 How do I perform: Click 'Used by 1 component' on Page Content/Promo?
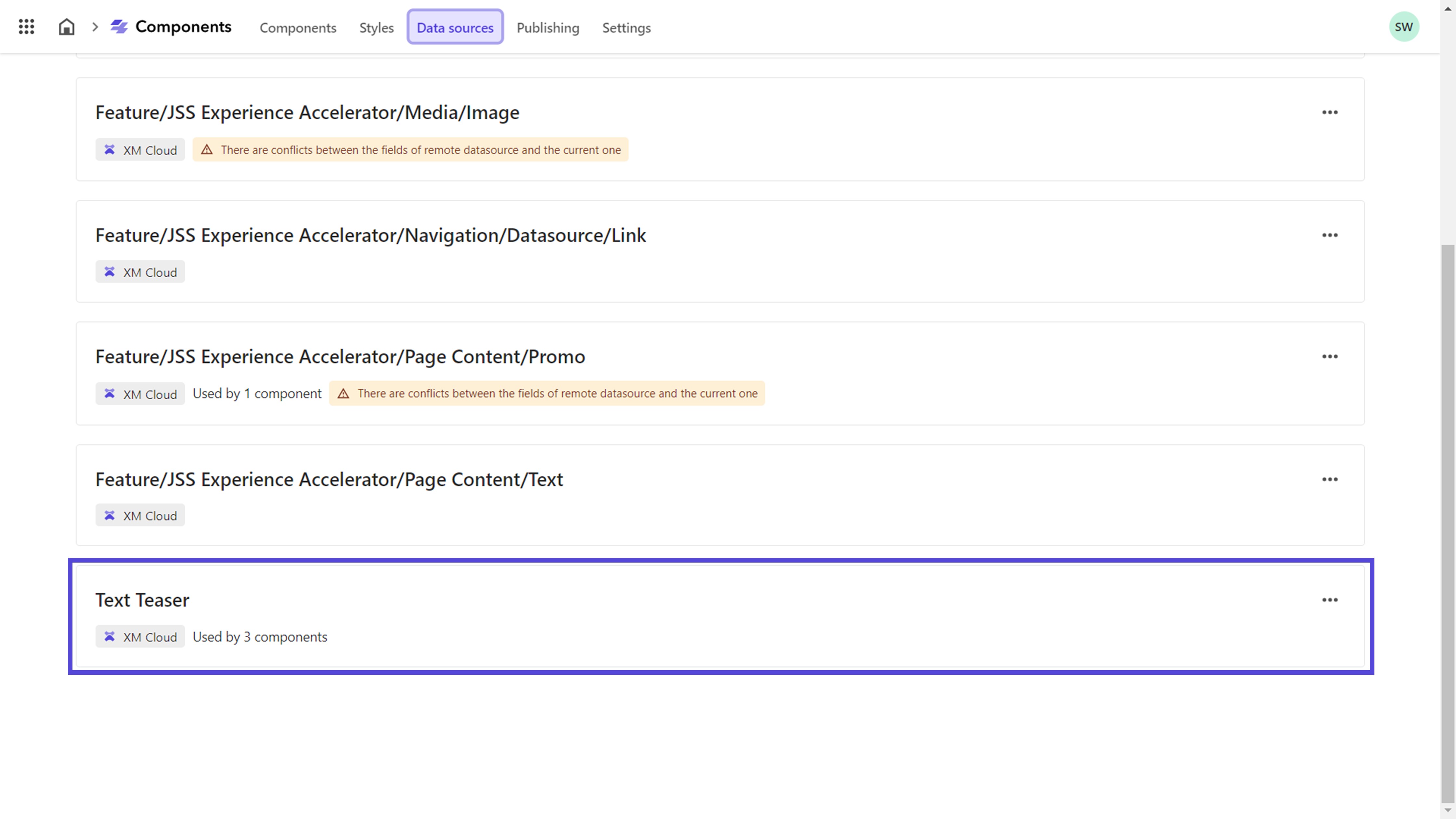[257, 393]
